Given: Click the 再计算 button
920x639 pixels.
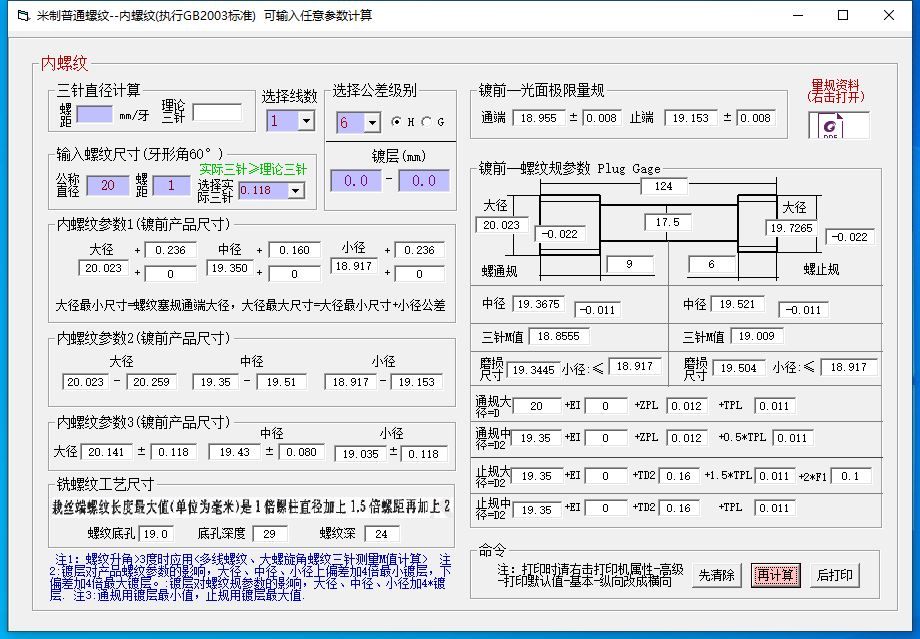Looking at the screenshot, I should click(x=776, y=575).
